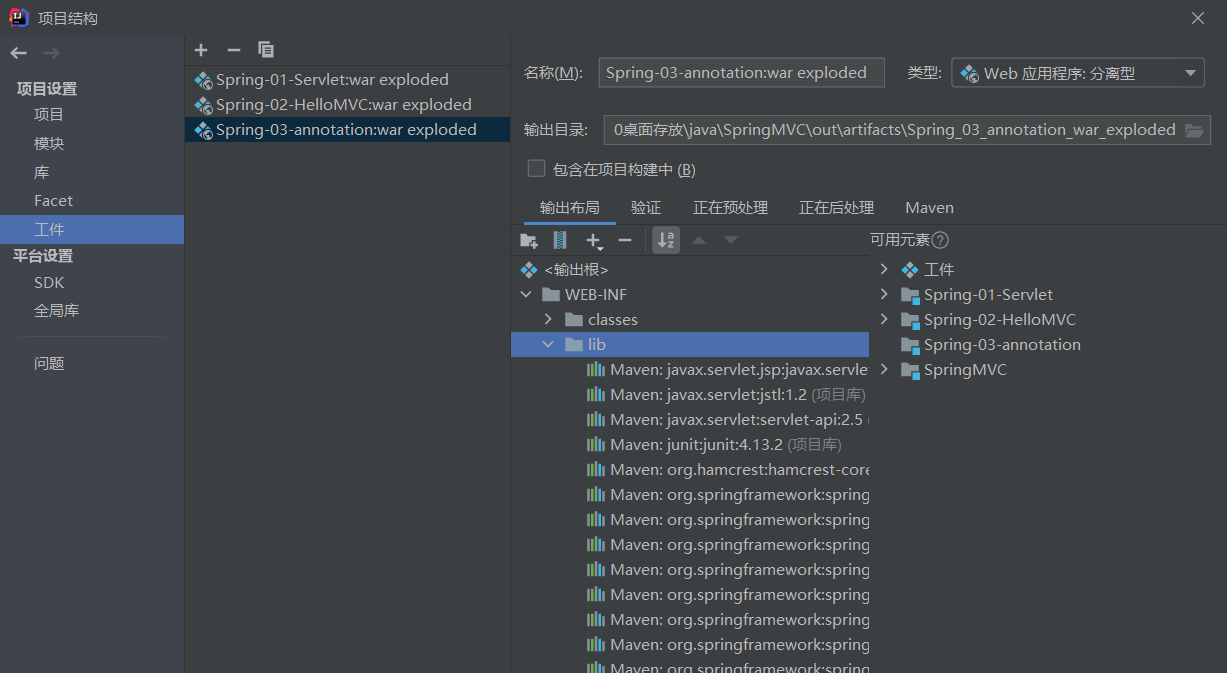Image resolution: width=1227 pixels, height=673 pixels.
Task: Copy the selected artifact
Action: pos(266,50)
